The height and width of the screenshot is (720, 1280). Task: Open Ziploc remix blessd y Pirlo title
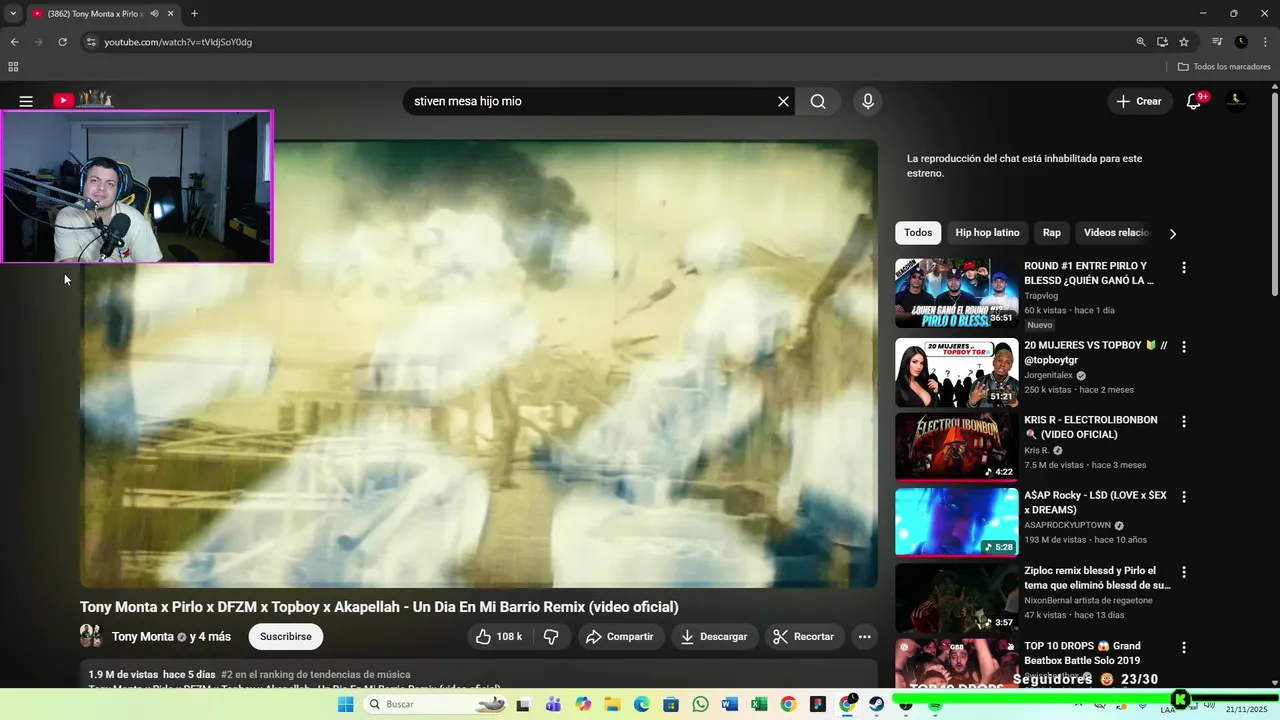(x=1097, y=578)
